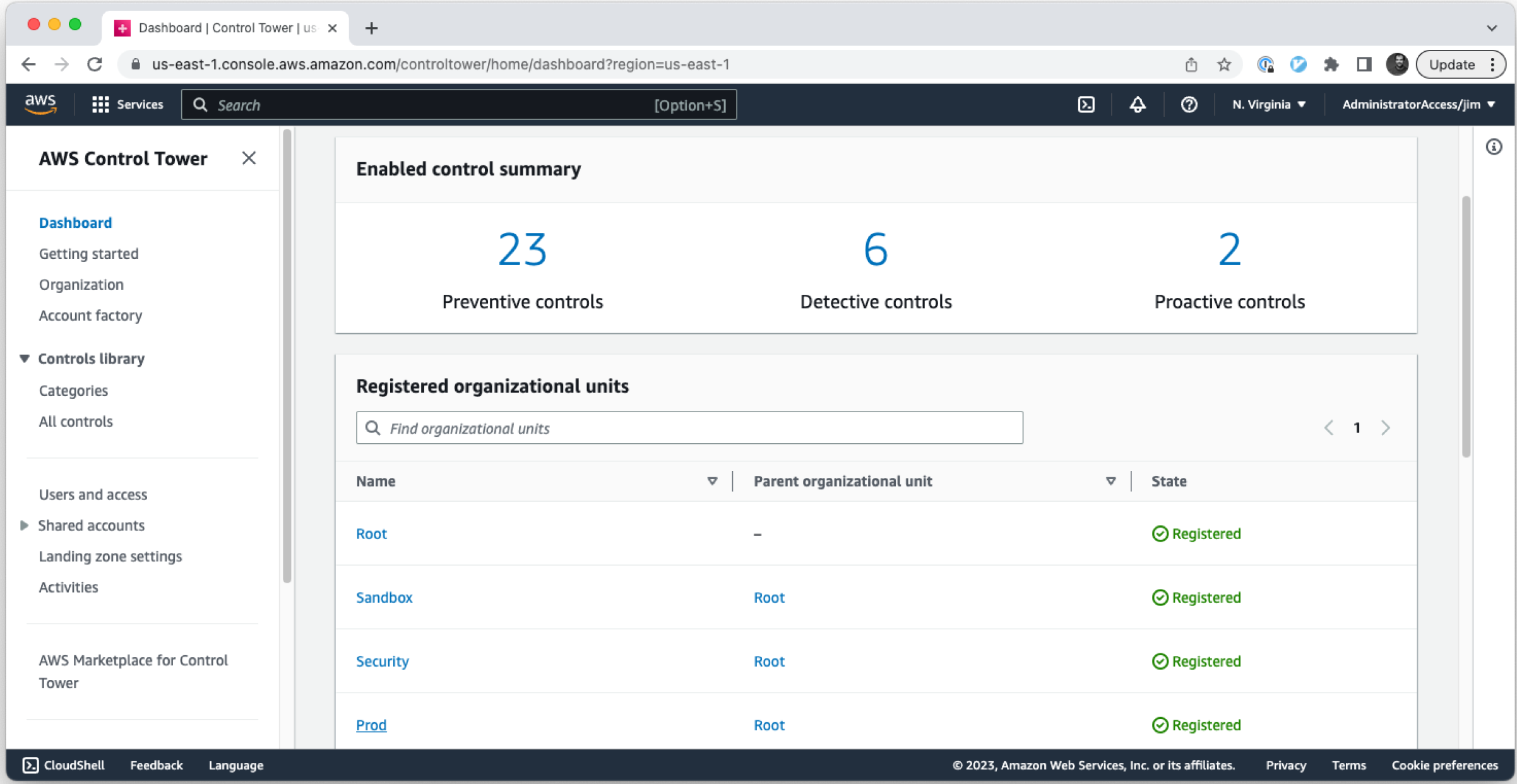Click the site lock icon in address bar
The image size is (1517, 784).
[x=135, y=64]
